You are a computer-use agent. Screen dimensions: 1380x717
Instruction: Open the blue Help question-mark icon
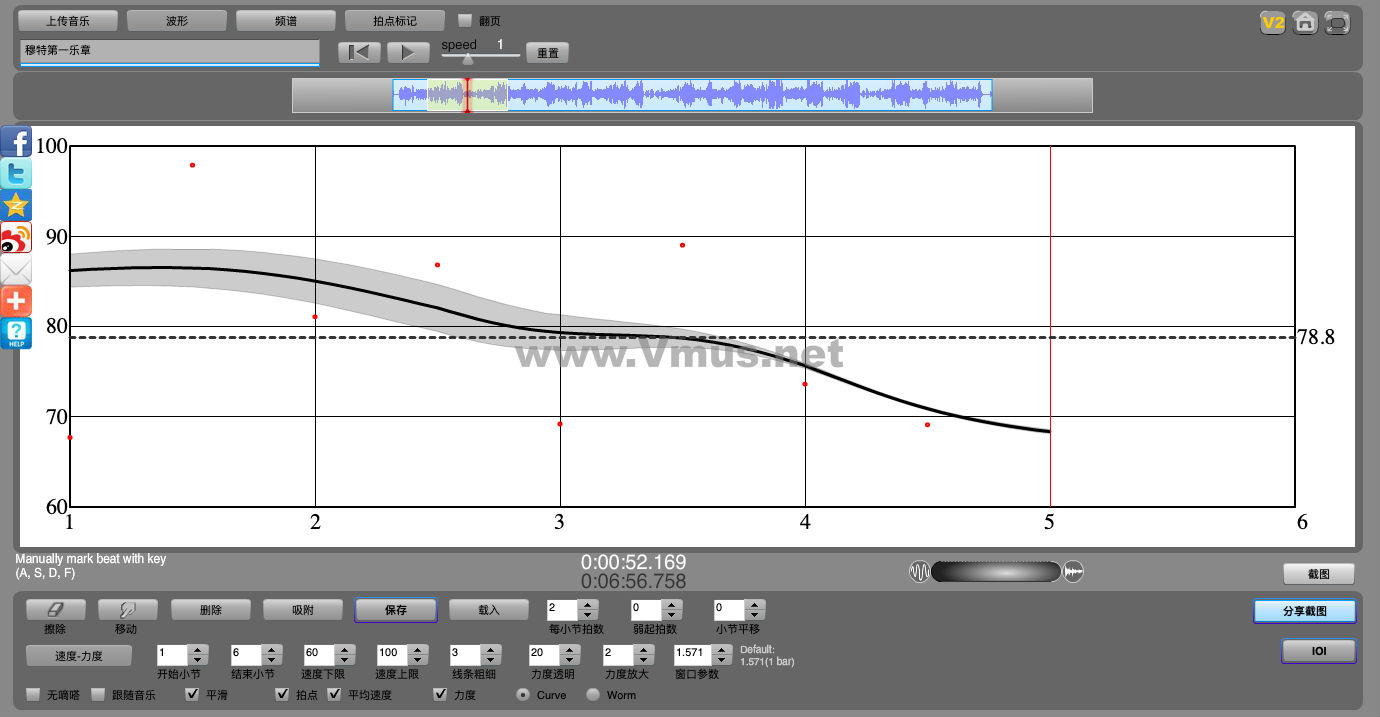tap(16, 333)
